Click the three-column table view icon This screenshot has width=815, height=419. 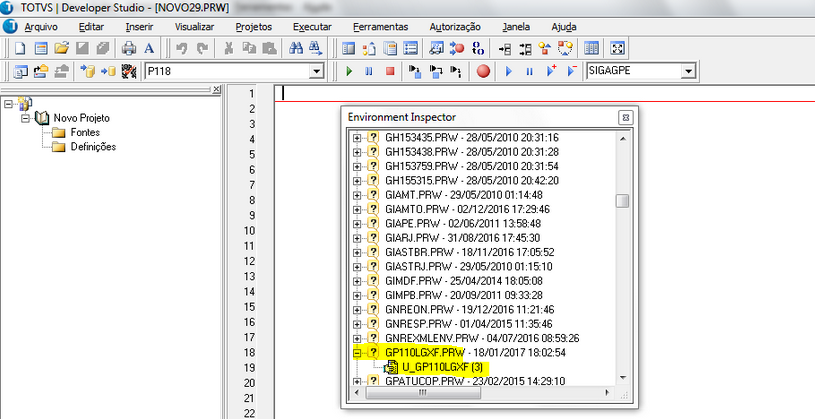tap(591, 48)
